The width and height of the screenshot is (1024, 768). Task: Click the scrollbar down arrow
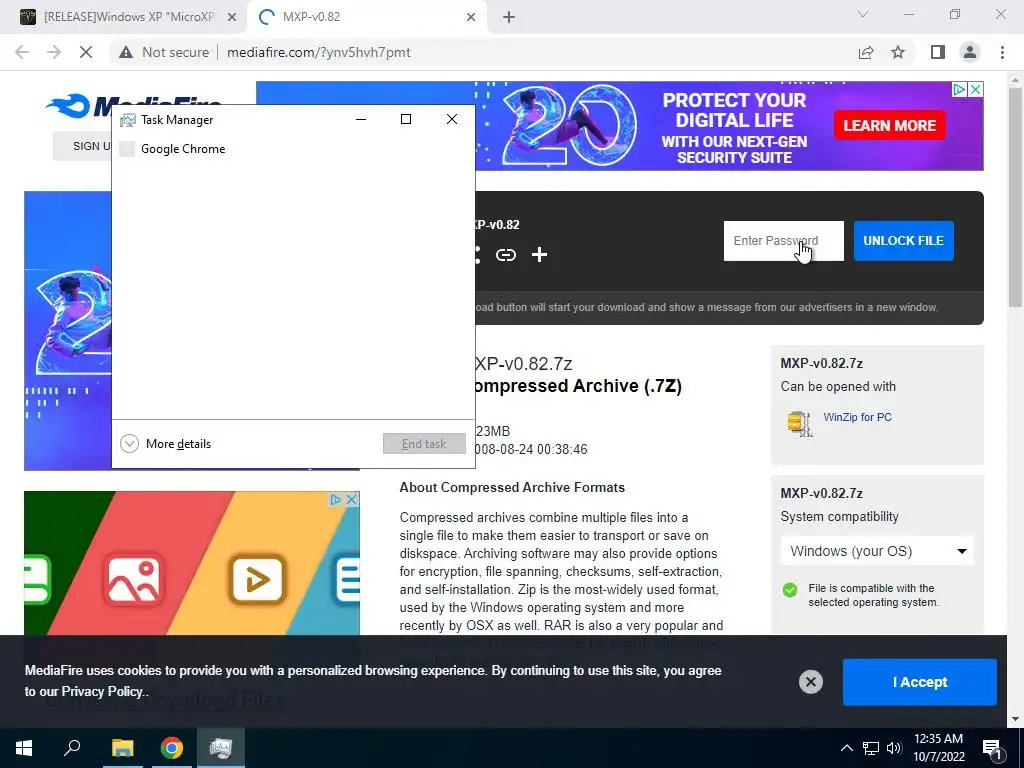(1015, 719)
